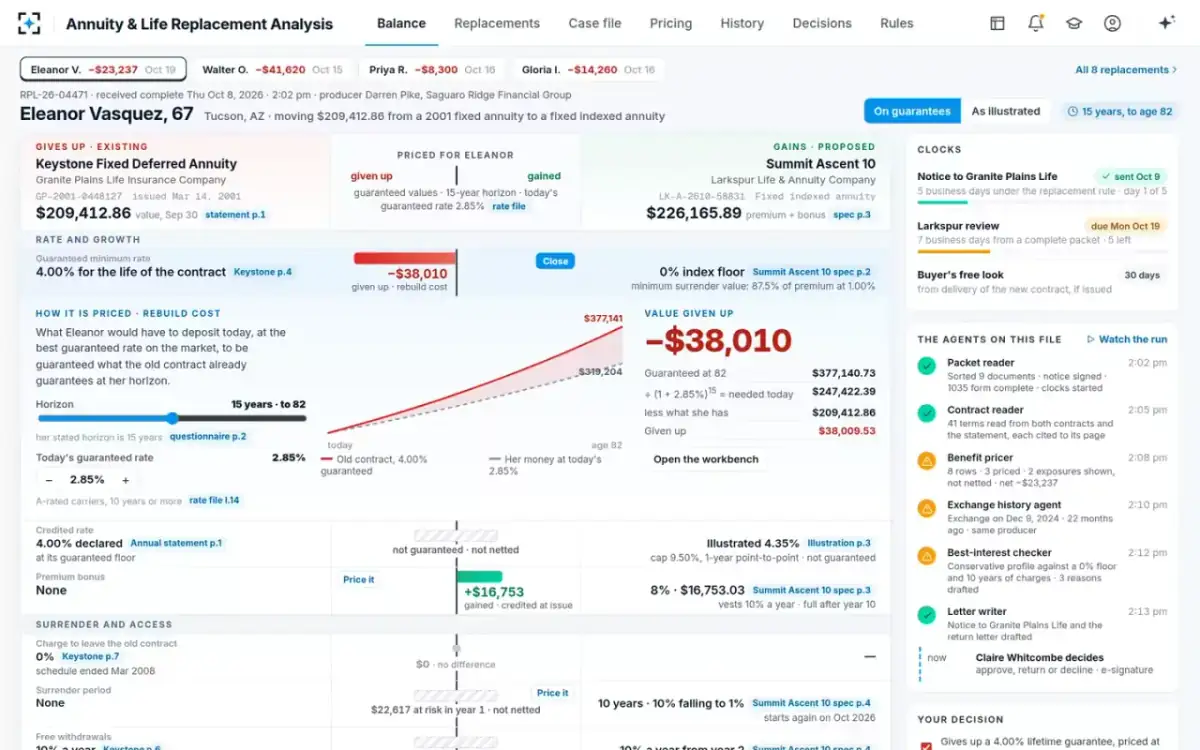The height and width of the screenshot is (750, 1200).
Task: Open the user profile icon
Action: [x=1112, y=23]
